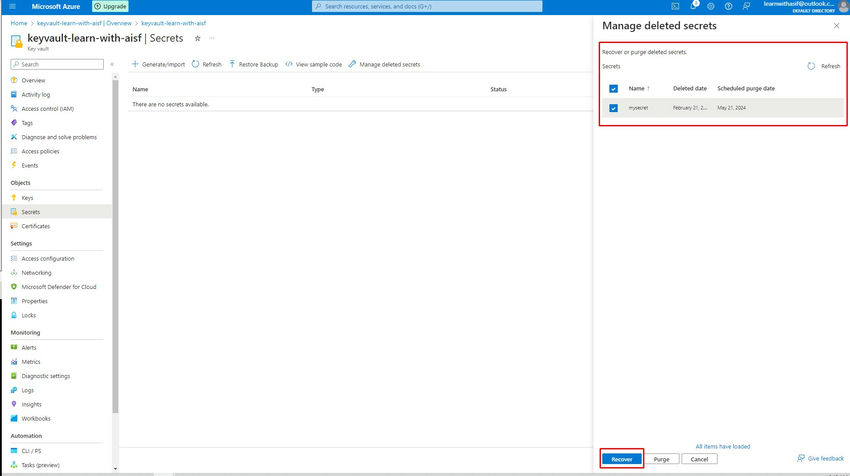Click the Recover button
Screen dimensions: 850x476
pos(622,459)
